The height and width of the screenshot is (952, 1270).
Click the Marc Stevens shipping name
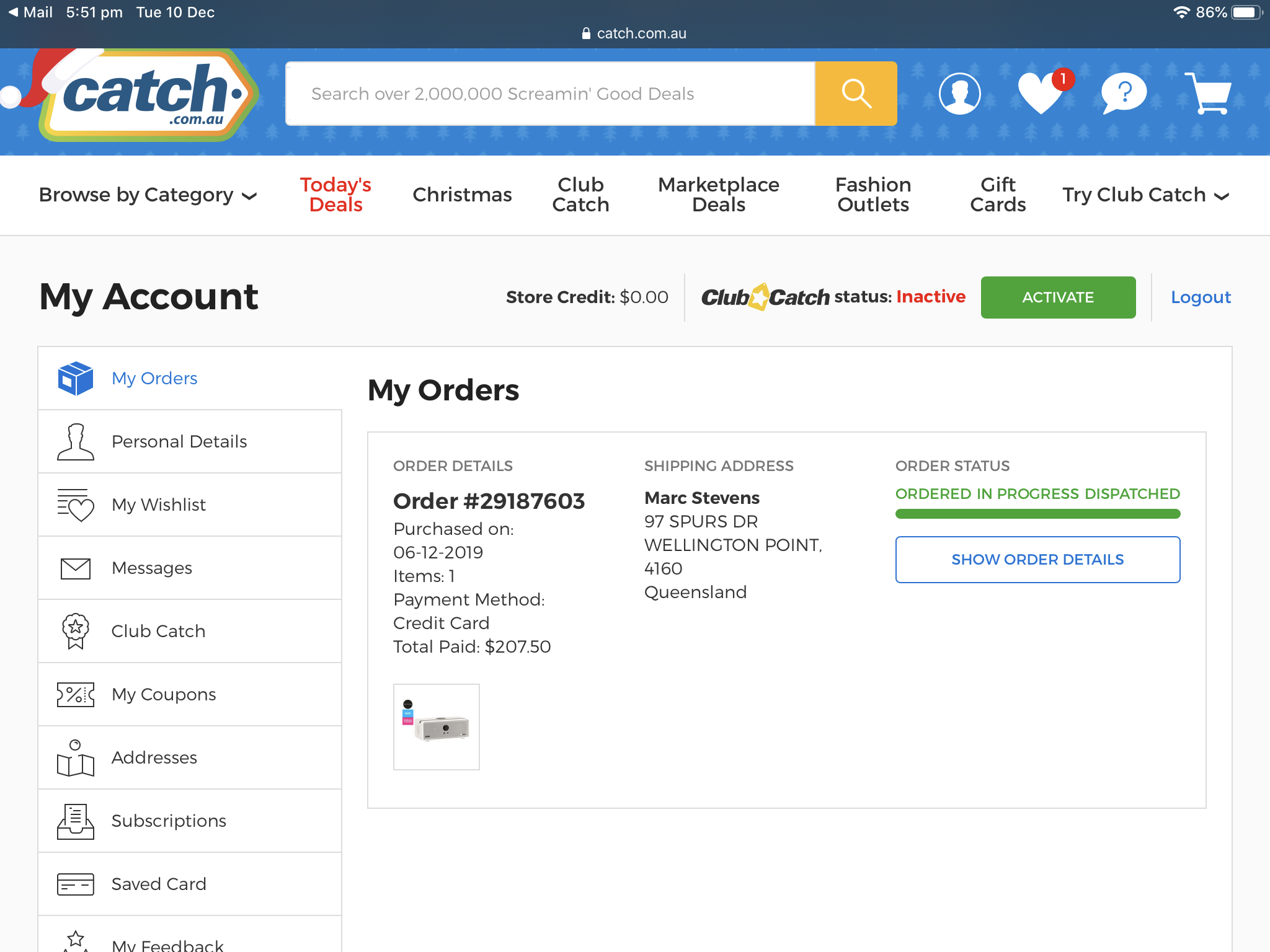(701, 498)
